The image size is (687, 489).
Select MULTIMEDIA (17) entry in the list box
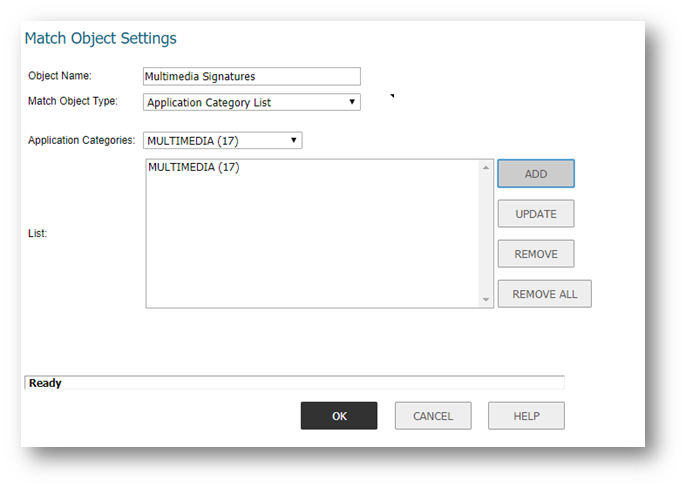194,168
